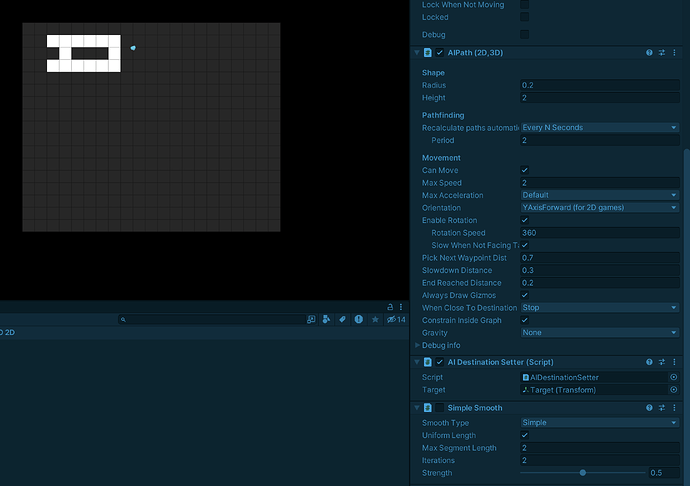Click the AIPath script component icon

tap(427, 53)
